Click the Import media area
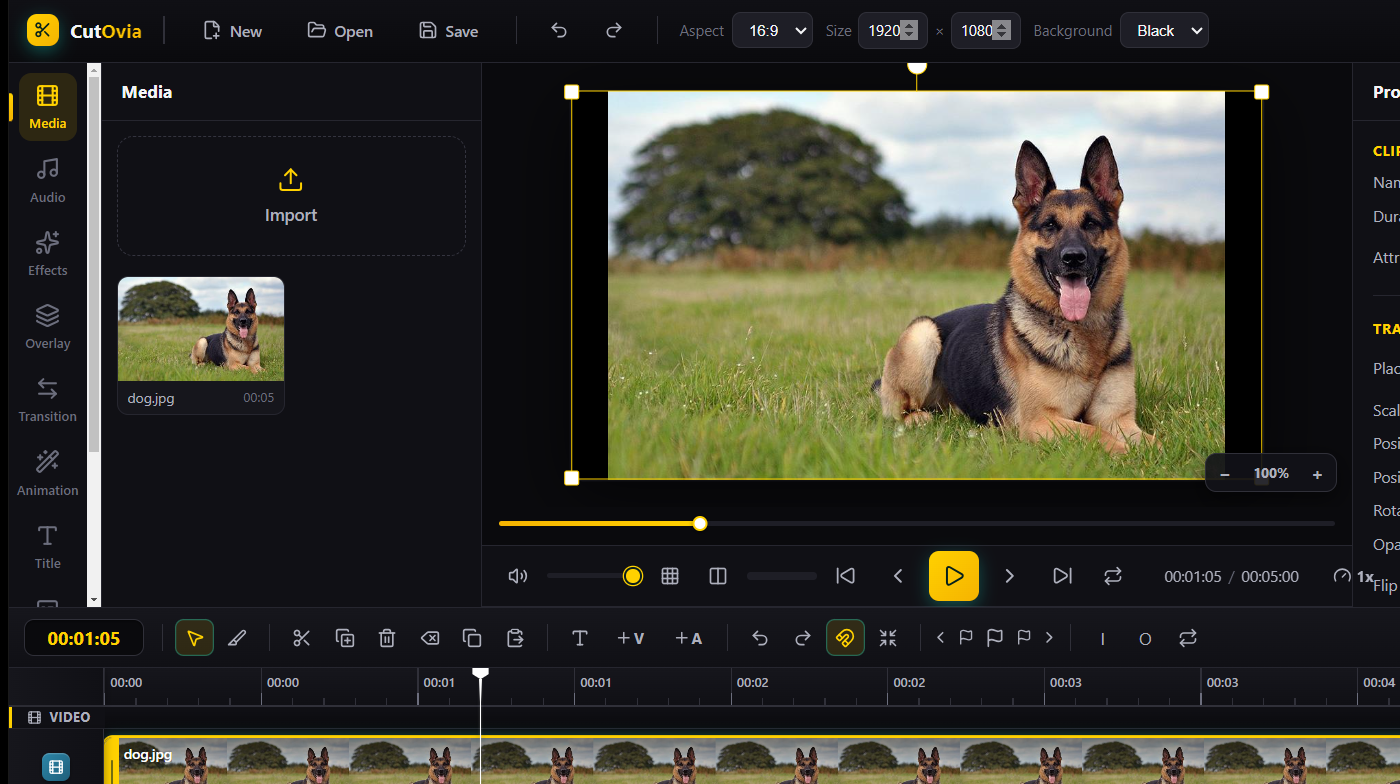This screenshot has width=1400, height=784. (291, 196)
